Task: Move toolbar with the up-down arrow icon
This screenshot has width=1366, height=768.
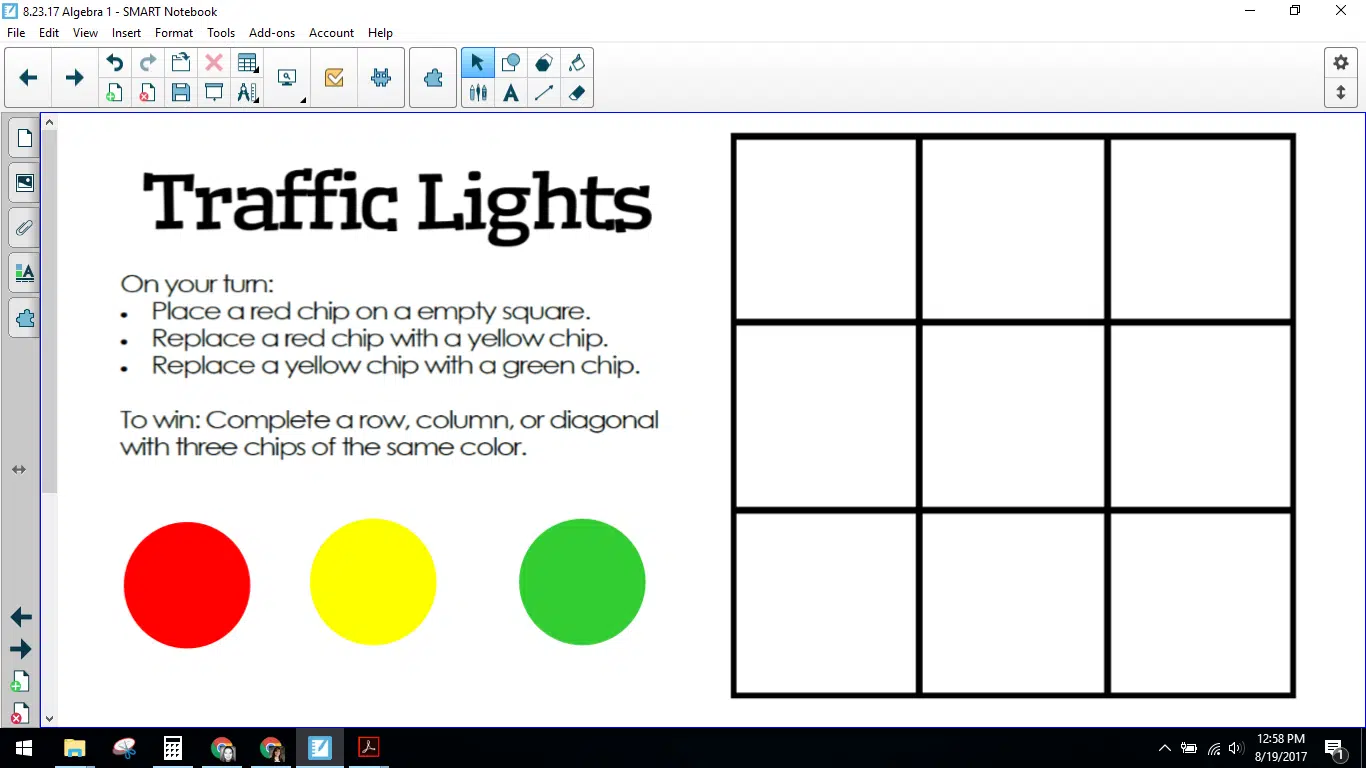Action: [1341, 93]
